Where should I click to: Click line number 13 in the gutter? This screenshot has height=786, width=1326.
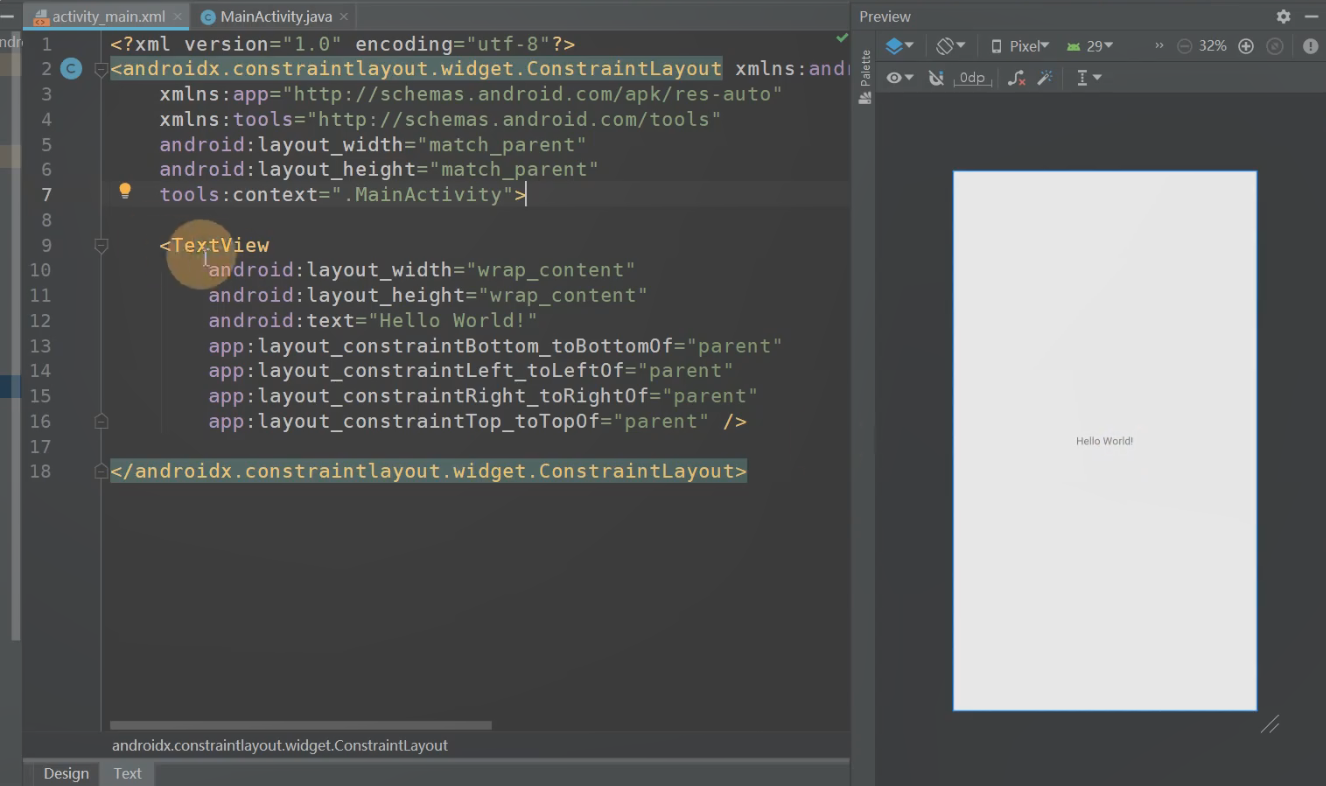[x=40, y=346]
